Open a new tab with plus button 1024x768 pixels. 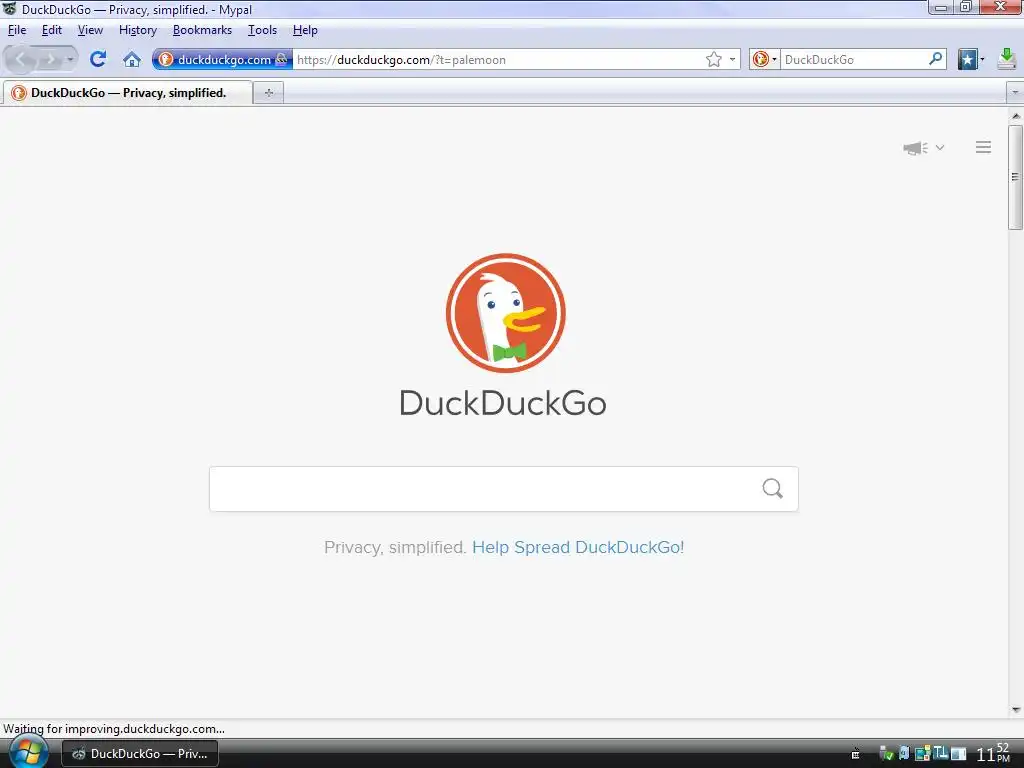tap(268, 93)
